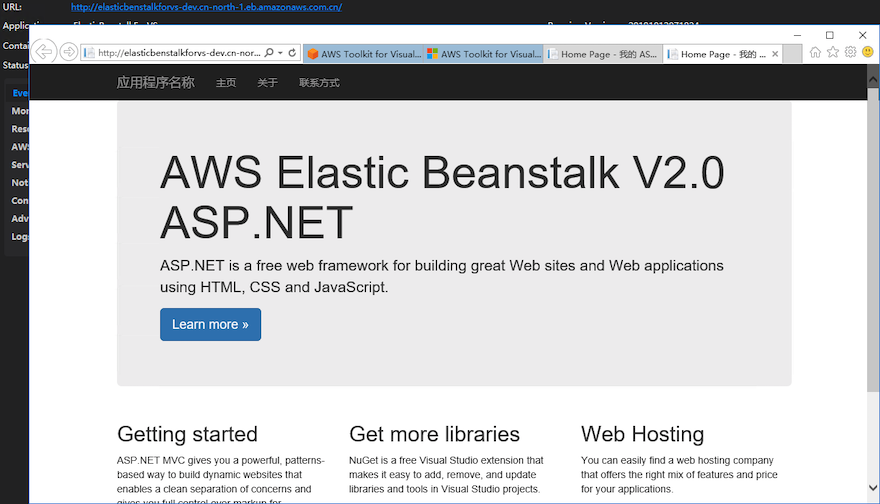
Task: Switch to first AWS Toolkit for Visual tab
Action: [x=364, y=54]
